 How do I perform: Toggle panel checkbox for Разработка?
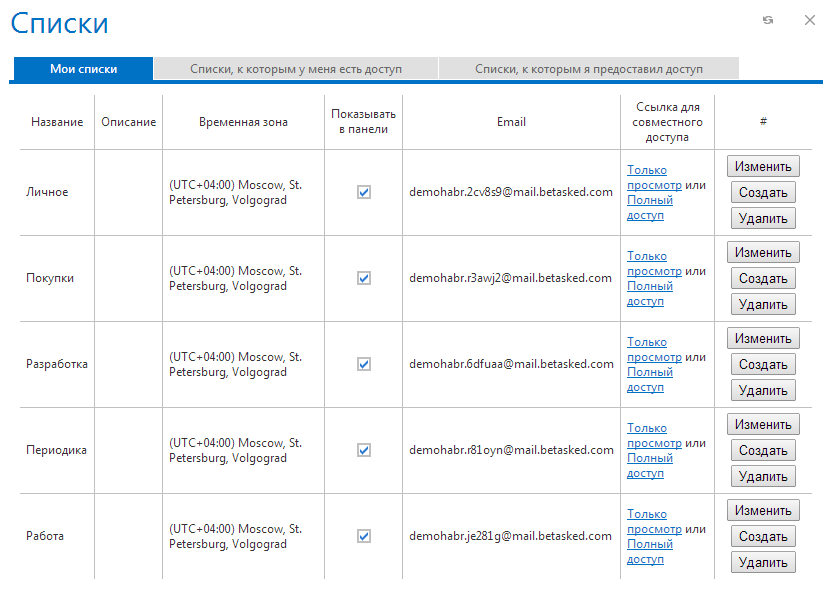[x=363, y=364]
